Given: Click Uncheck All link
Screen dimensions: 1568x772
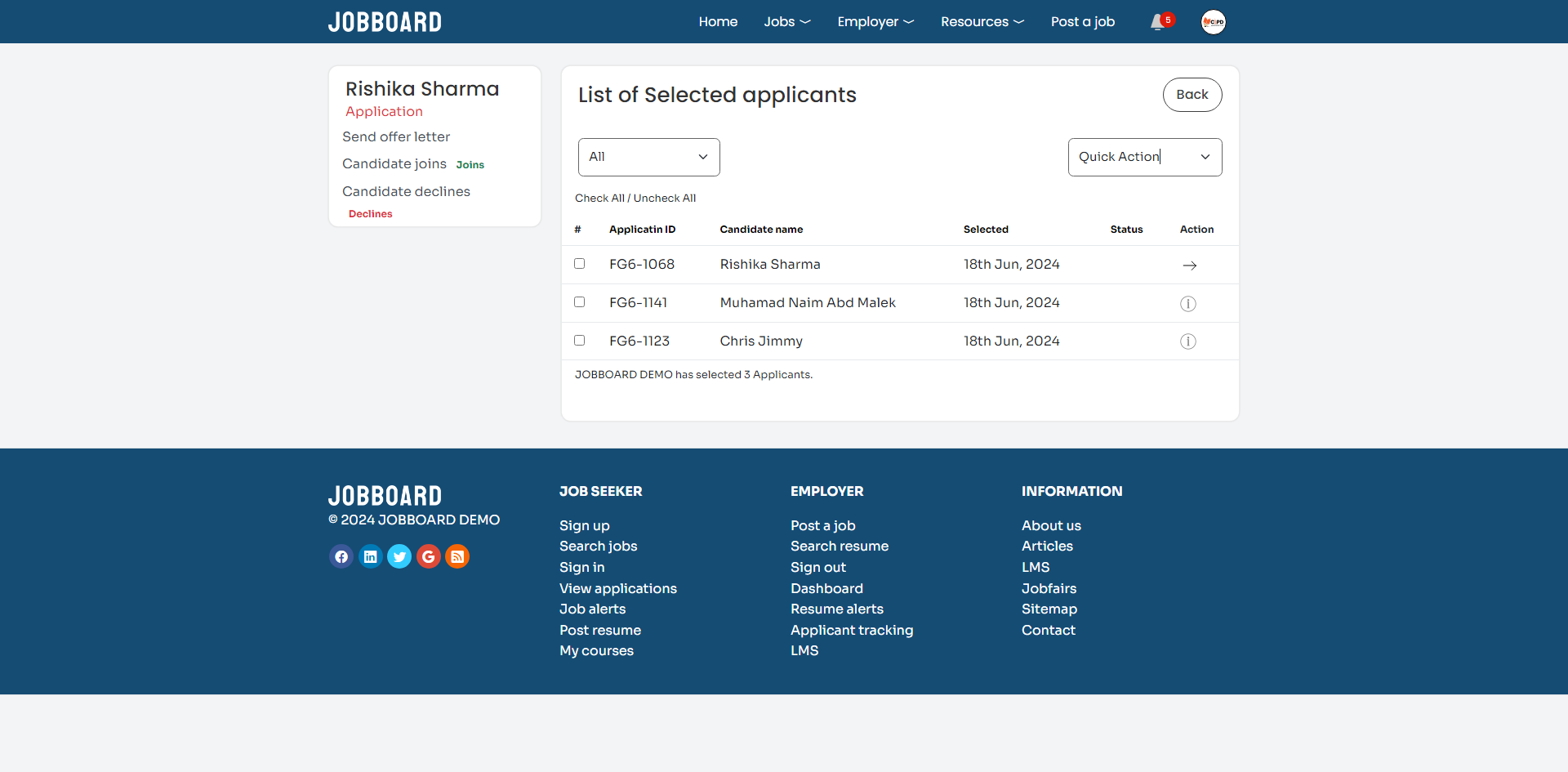Looking at the screenshot, I should tap(665, 199).
